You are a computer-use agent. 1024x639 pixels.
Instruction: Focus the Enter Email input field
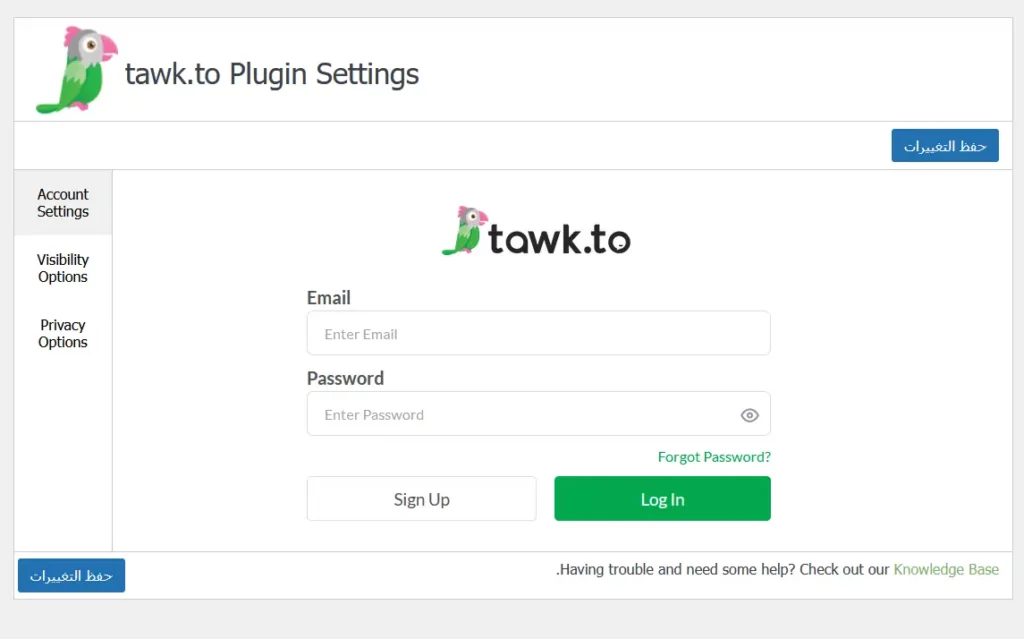click(x=538, y=334)
